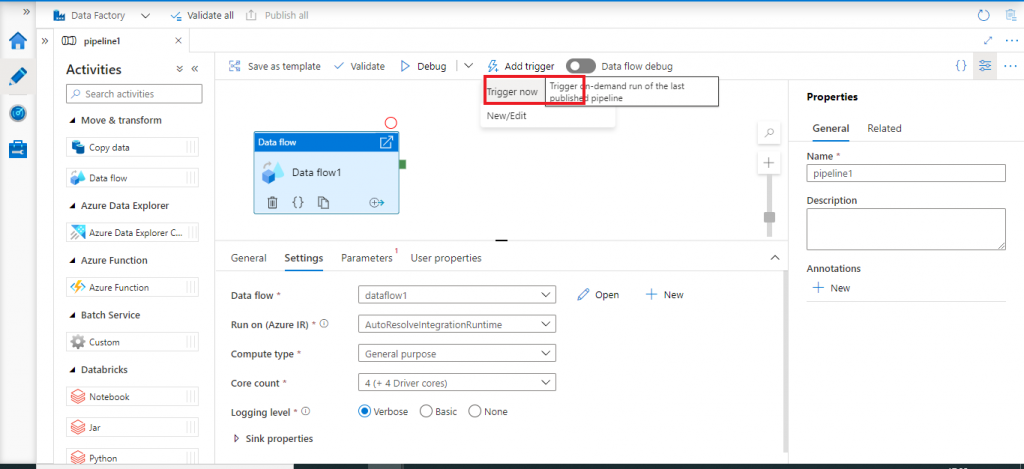Adjust the canvas zoom slider handle
Viewport: 1024px width, 469px height.
point(769,217)
